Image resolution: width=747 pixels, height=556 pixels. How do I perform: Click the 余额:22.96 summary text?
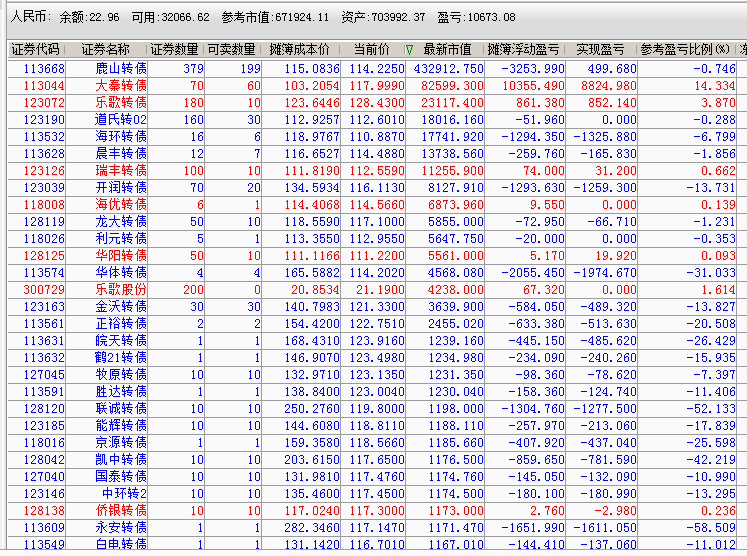click(90, 18)
